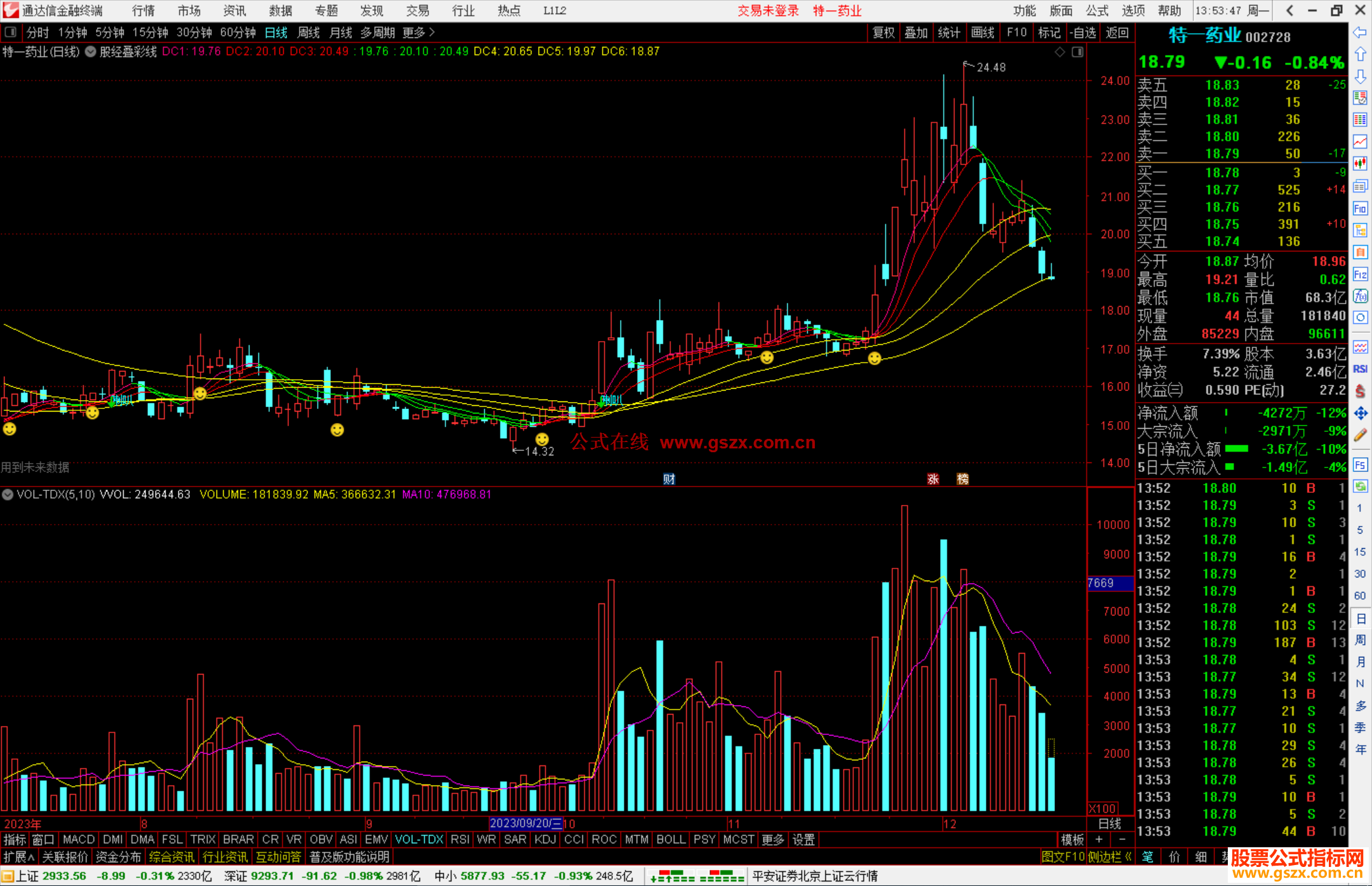The image size is (1372, 886).
Task: Click the back arrow icon in right sidebar
Action: (x=1360, y=32)
